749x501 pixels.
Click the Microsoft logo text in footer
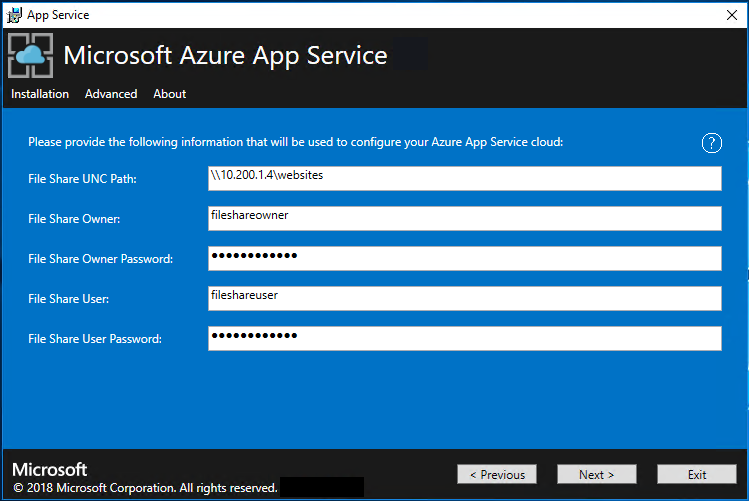pyautogui.click(x=50, y=469)
